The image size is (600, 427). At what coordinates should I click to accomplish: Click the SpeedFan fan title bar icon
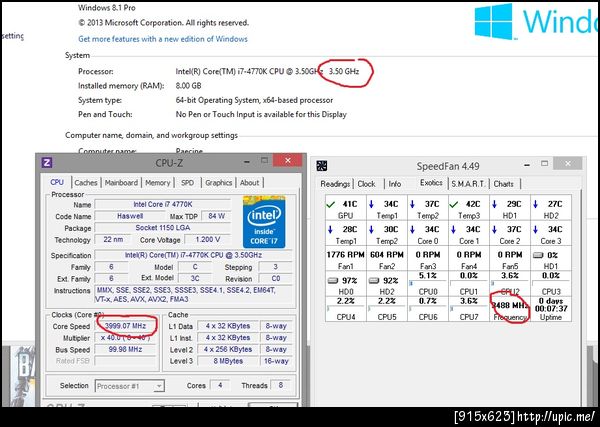click(322, 166)
